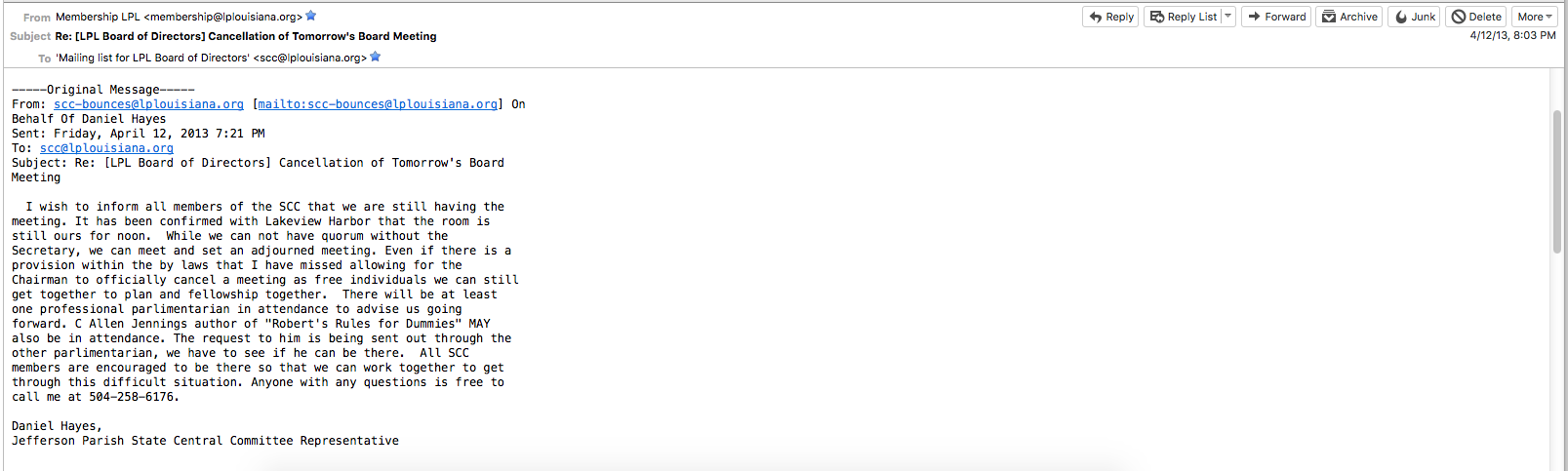Expand the More actions menu

tap(1534, 17)
